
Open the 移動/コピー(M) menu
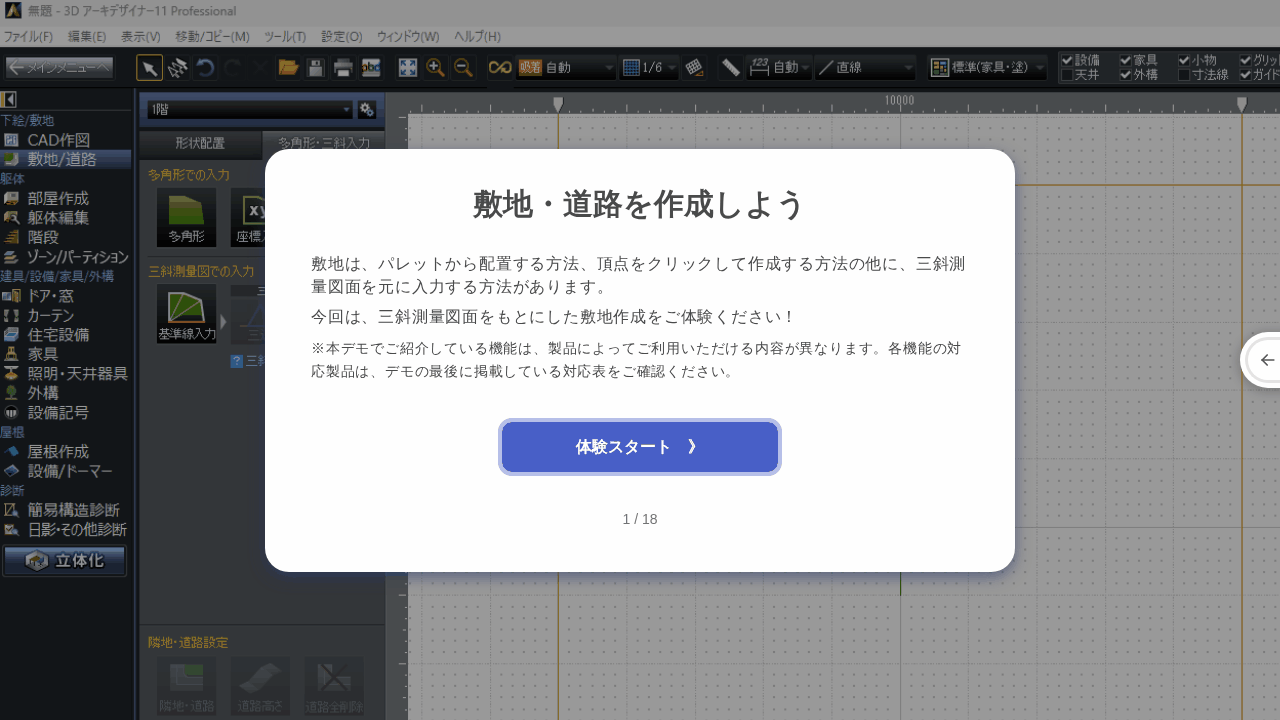(212, 36)
